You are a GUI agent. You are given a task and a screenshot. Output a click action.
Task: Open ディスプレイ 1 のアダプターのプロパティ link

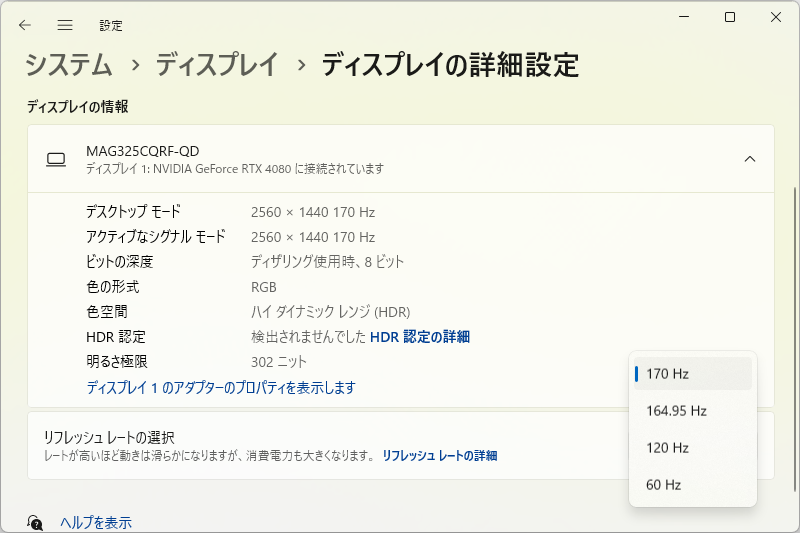point(221,387)
